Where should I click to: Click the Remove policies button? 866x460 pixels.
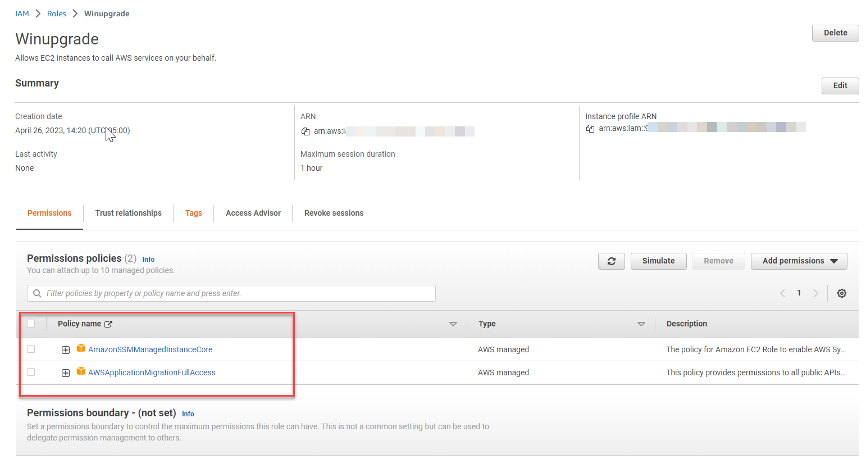click(x=718, y=261)
